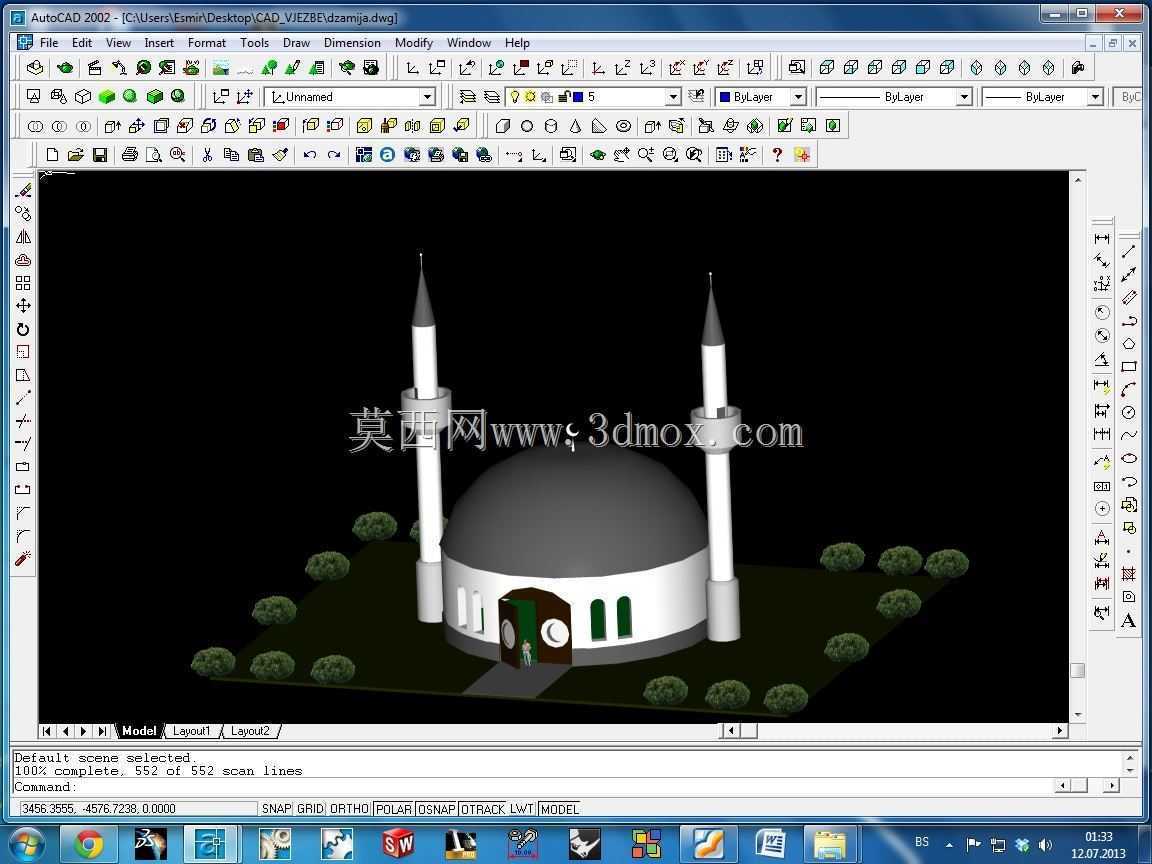Click the Scenes clapperboard icon
This screenshot has width=1152, height=864.
95,68
